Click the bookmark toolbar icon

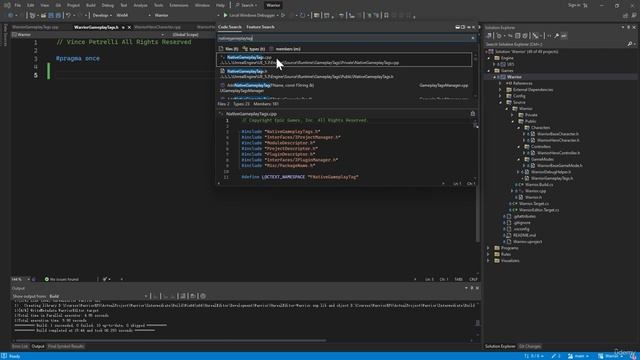pos(386,15)
